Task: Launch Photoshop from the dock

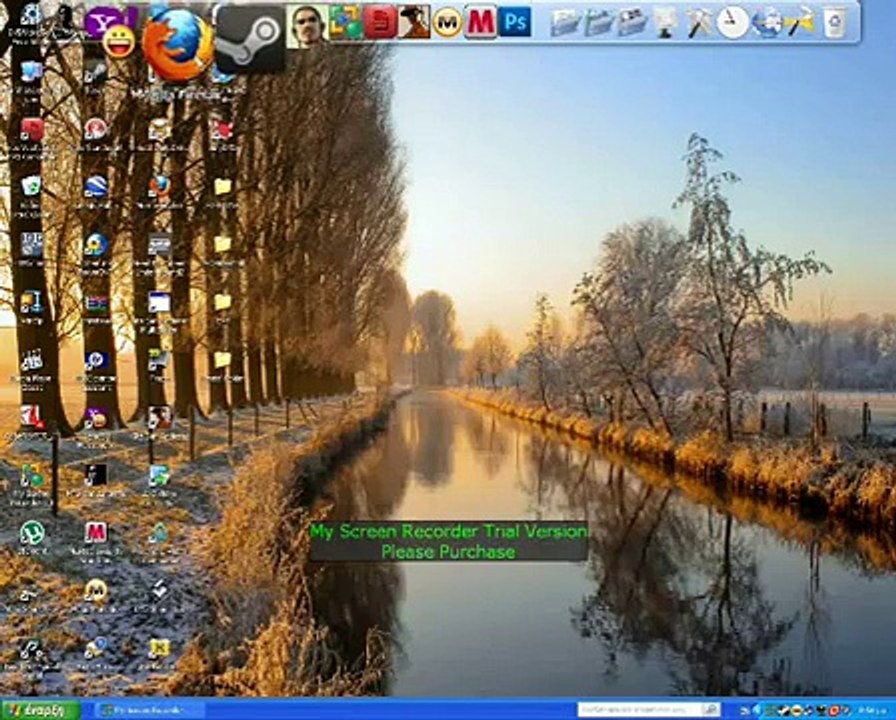Action: [515, 22]
